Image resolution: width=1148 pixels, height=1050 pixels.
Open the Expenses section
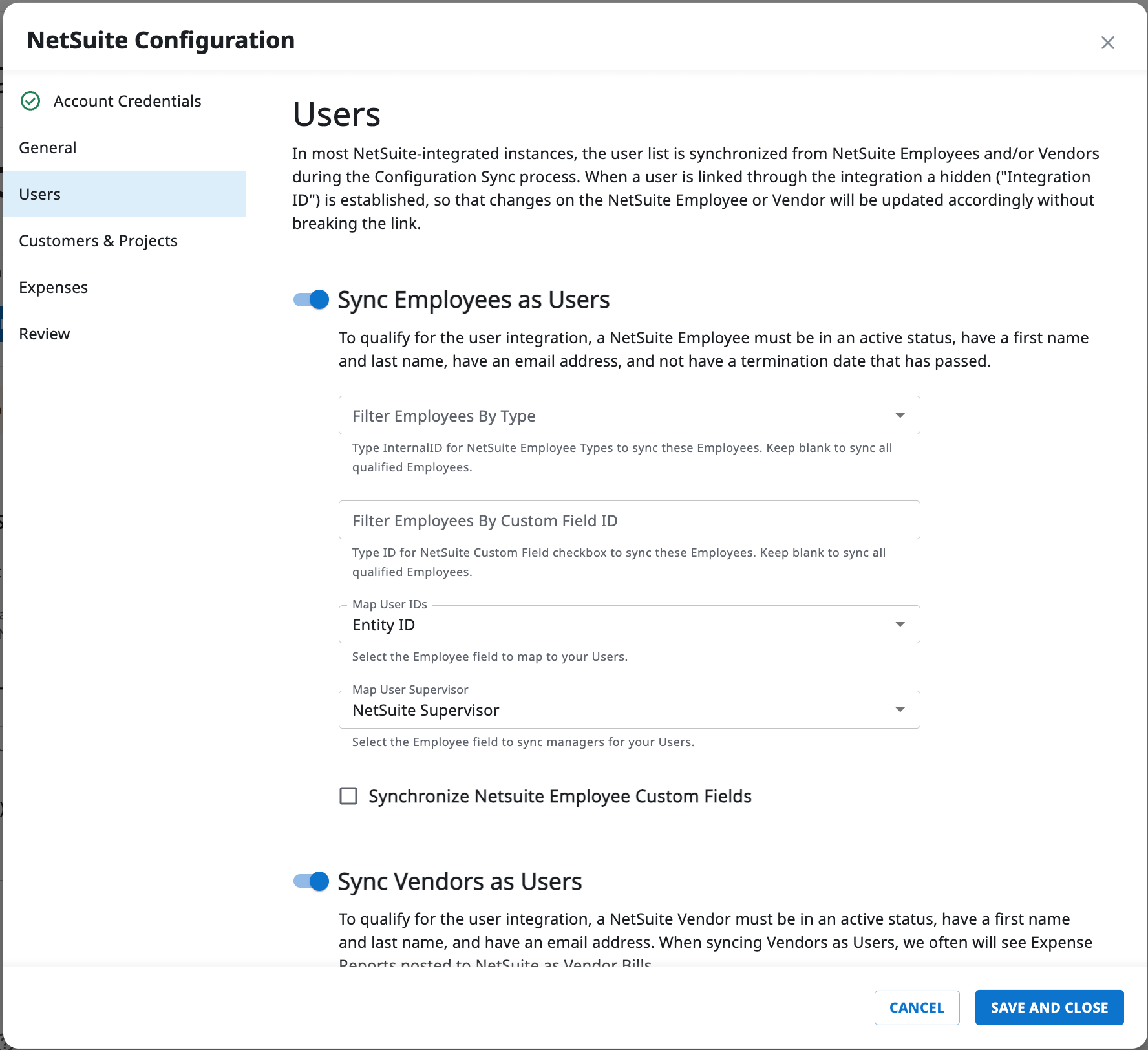point(54,287)
